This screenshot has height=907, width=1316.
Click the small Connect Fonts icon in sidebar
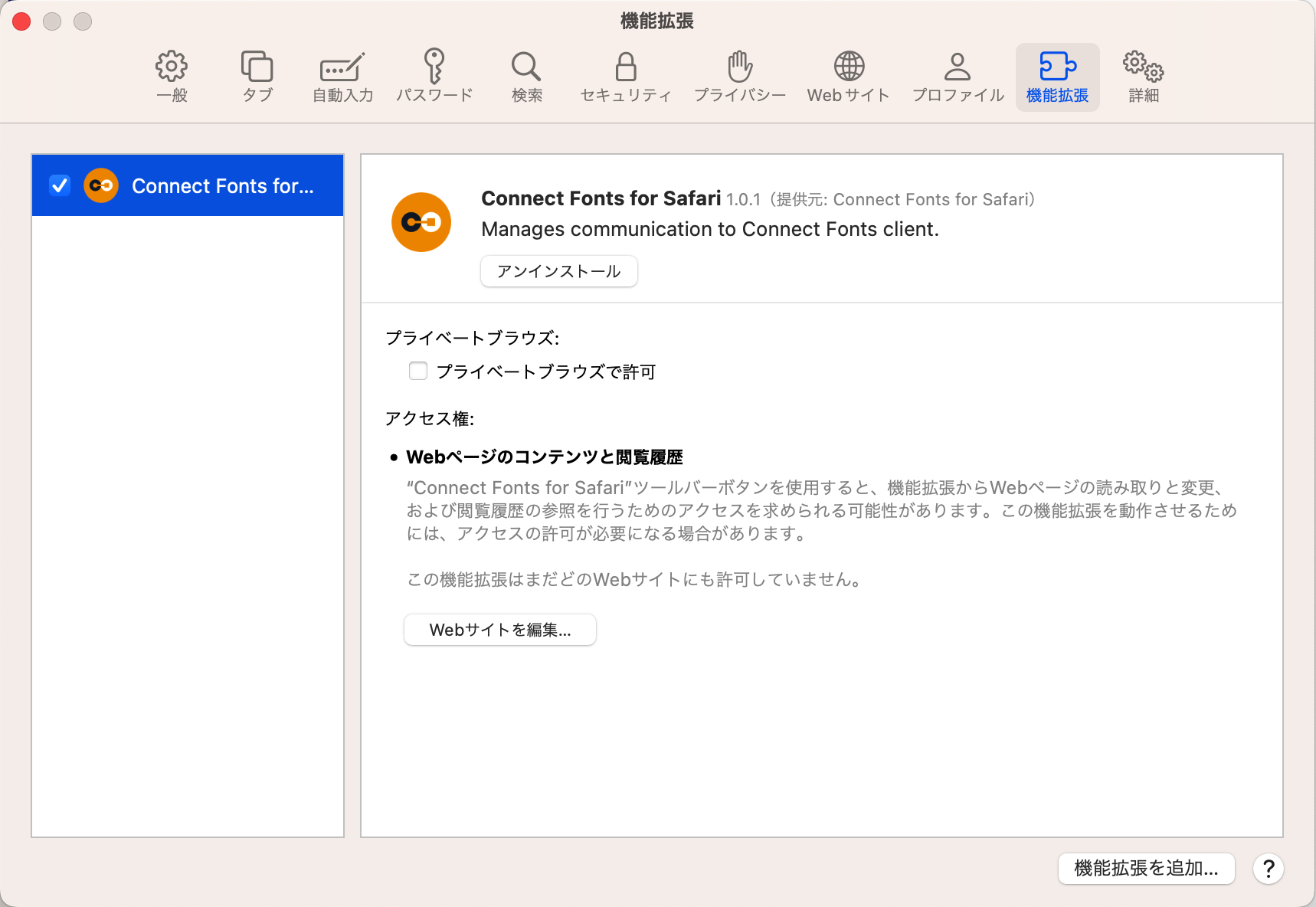click(101, 185)
